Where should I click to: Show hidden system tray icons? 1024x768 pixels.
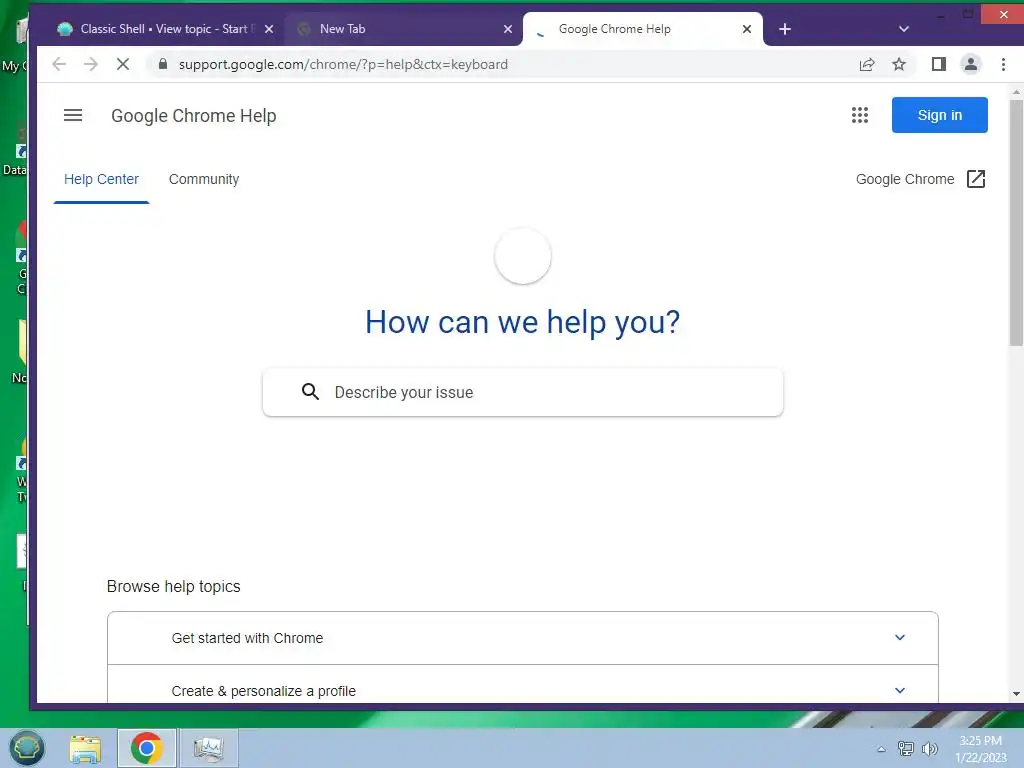(x=881, y=749)
